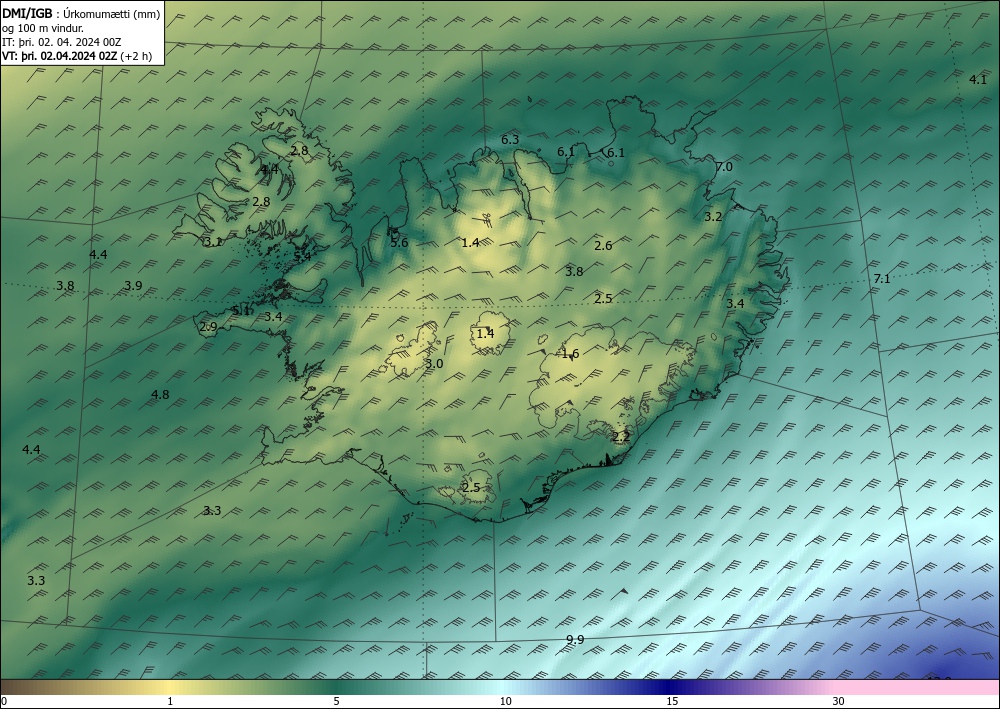Click the 3.1 value in the Westfjords
This screenshot has height=709, width=1000.
coord(212,242)
